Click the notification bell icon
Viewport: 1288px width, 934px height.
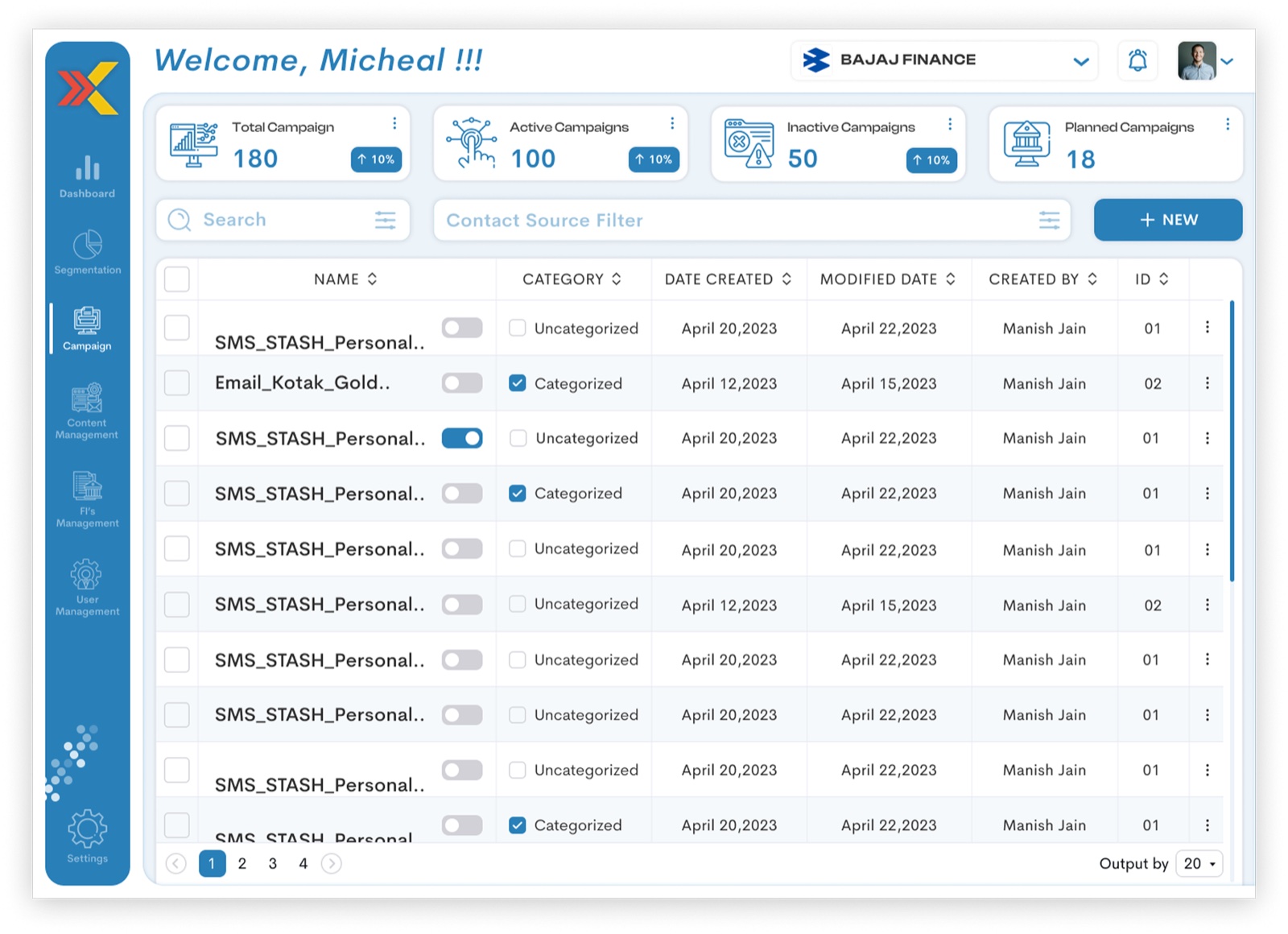1137,60
